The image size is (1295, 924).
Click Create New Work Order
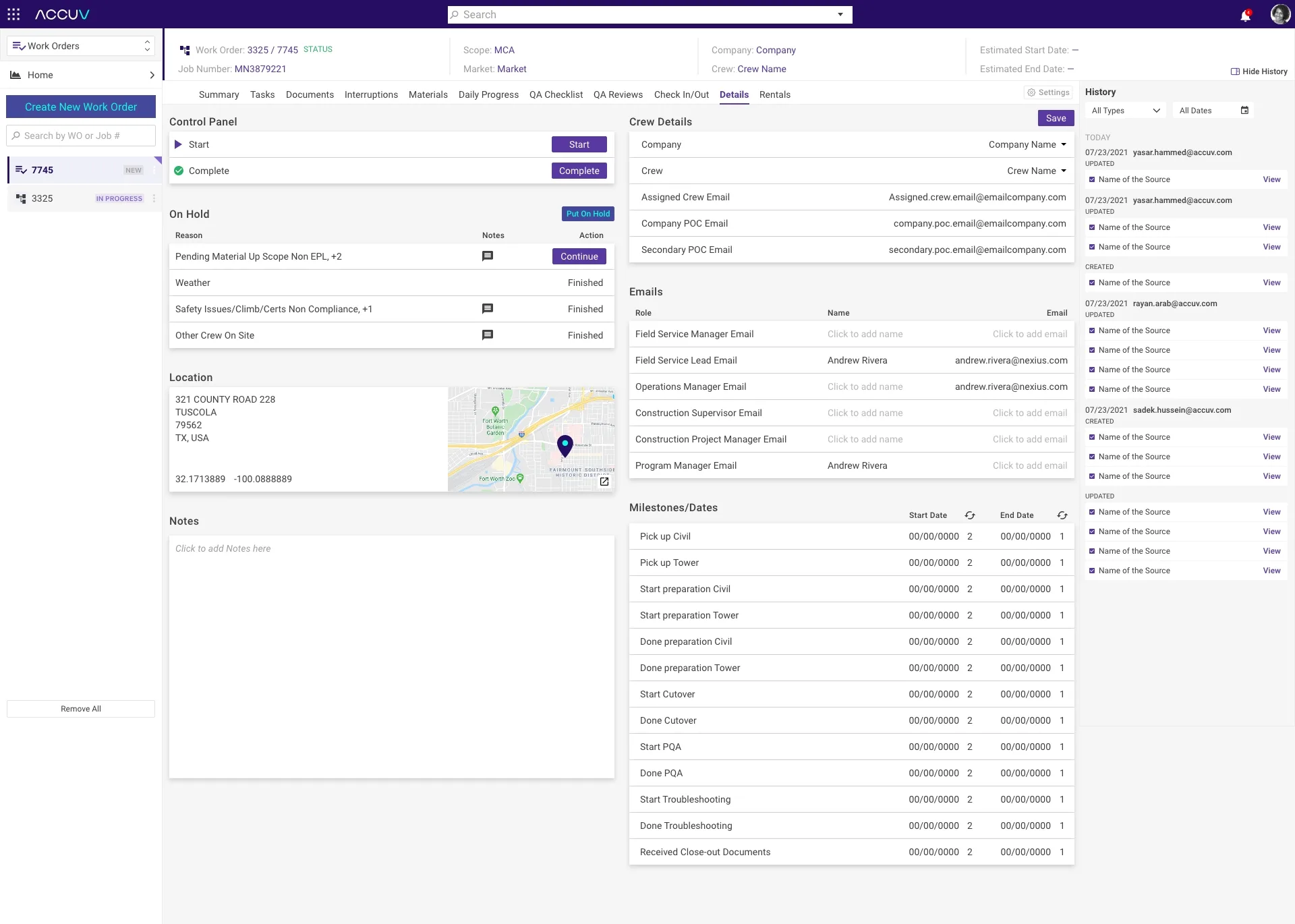(x=81, y=107)
